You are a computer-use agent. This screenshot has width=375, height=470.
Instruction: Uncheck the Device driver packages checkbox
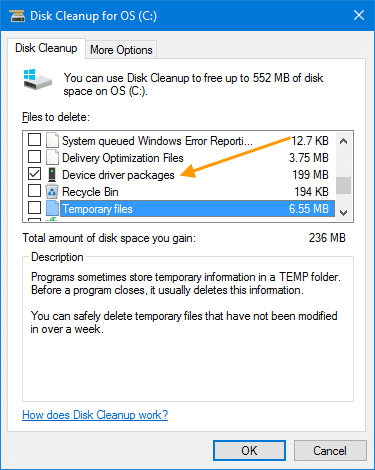(34, 174)
